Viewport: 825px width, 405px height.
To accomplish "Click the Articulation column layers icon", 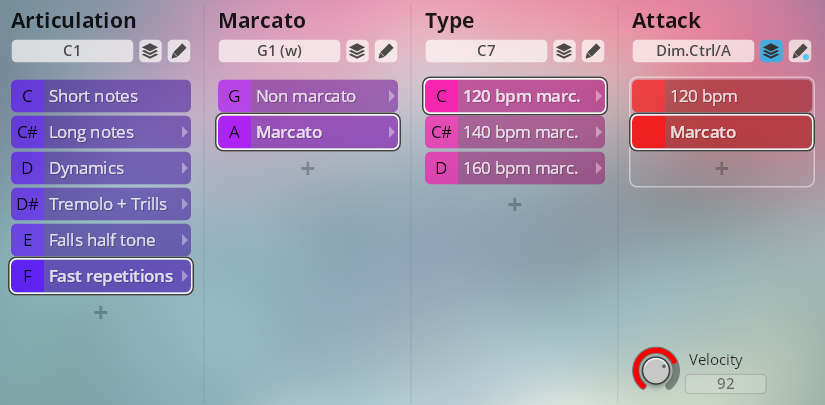I will [149, 51].
